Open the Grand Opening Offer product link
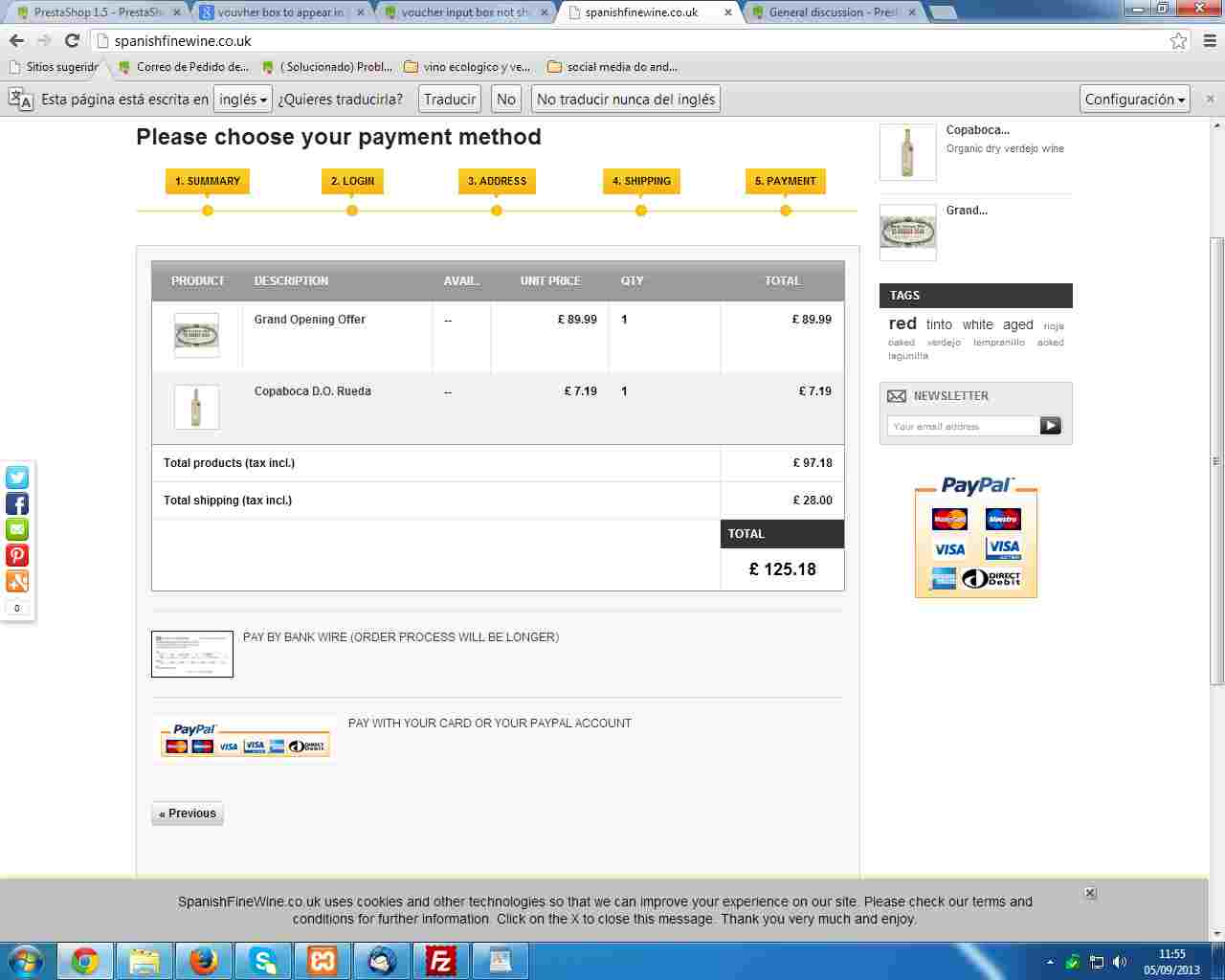This screenshot has width=1225, height=980. coord(310,320)
